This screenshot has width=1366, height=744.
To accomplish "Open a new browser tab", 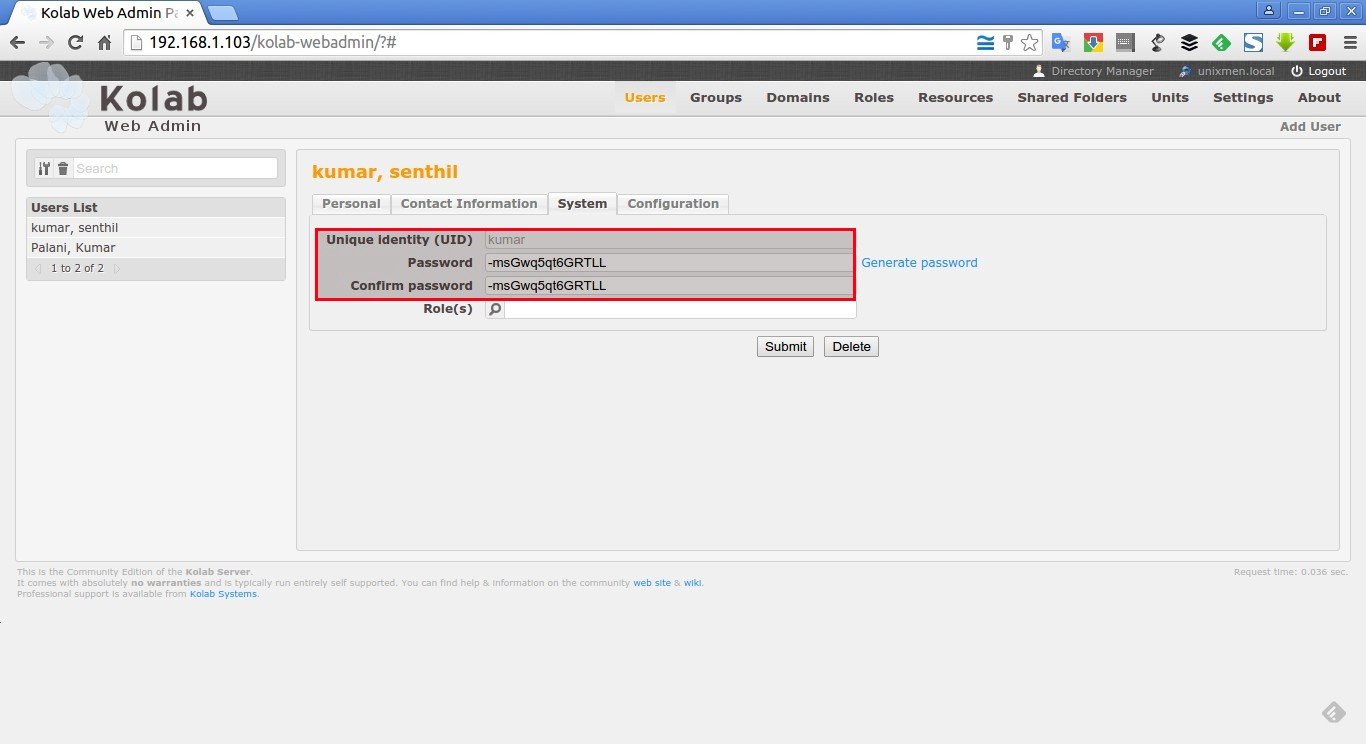I will tap(223, 13).
